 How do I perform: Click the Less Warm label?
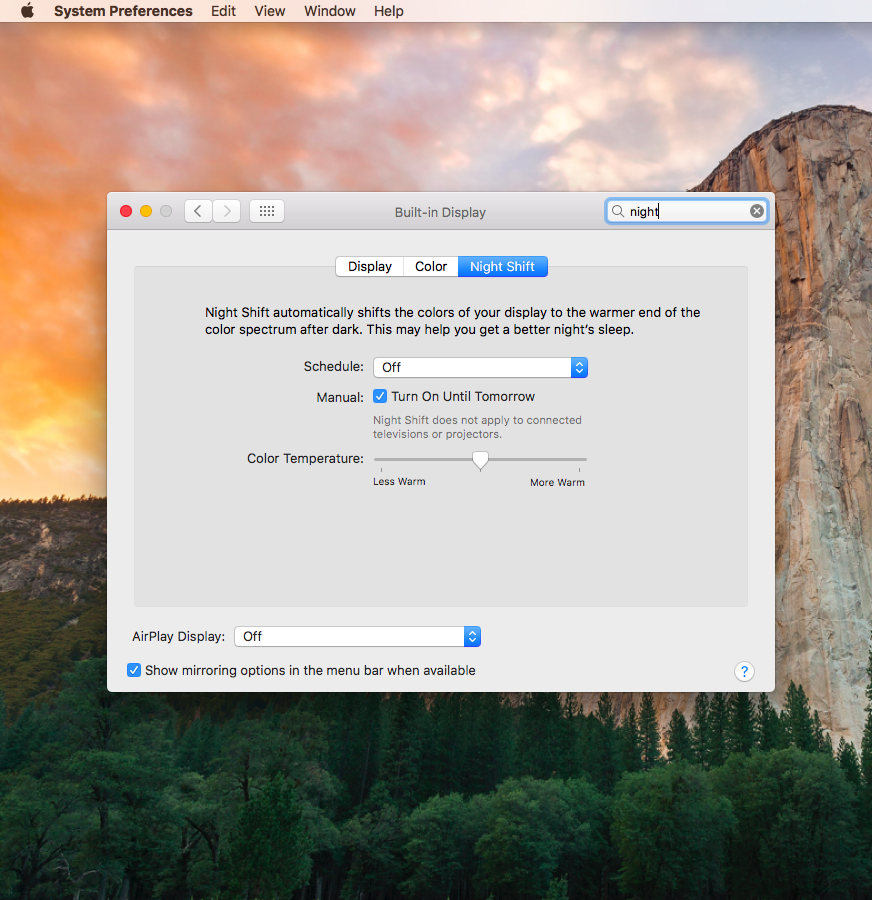(x=399, y=482)
